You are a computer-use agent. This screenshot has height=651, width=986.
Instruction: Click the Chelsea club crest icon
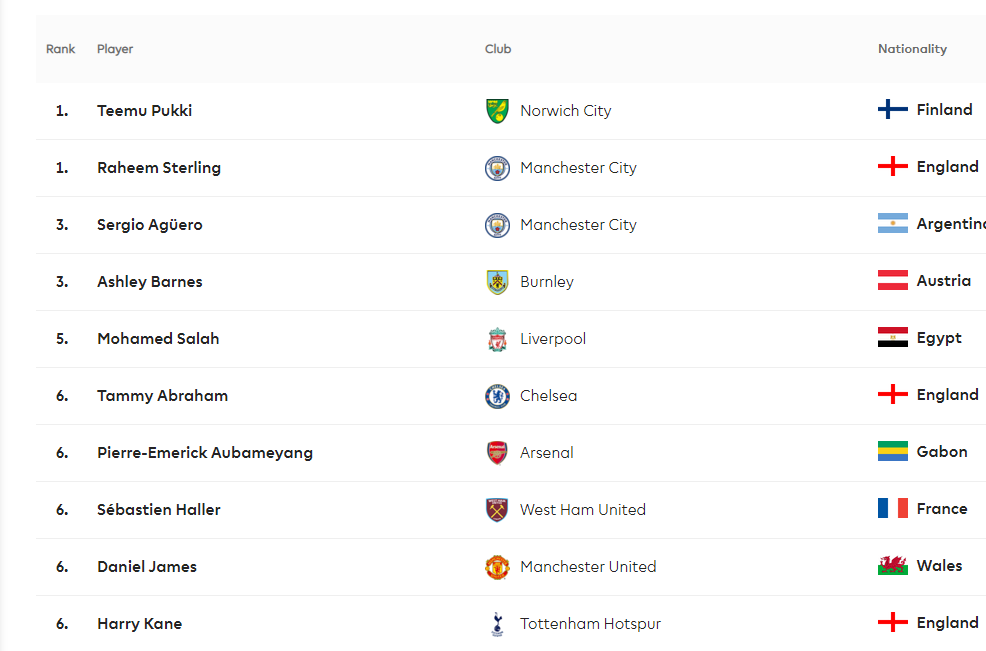coord(497,396)
